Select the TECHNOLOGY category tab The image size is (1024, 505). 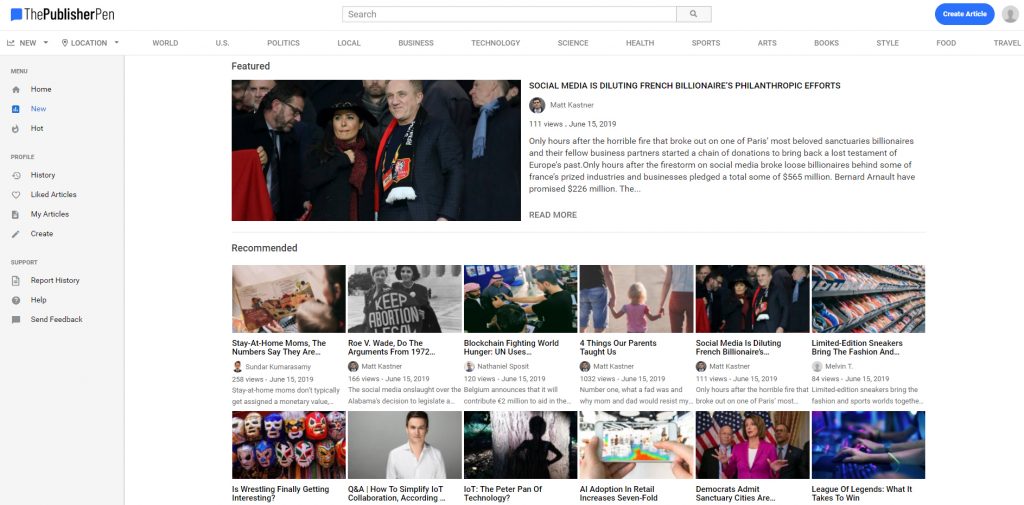point(496,43)
